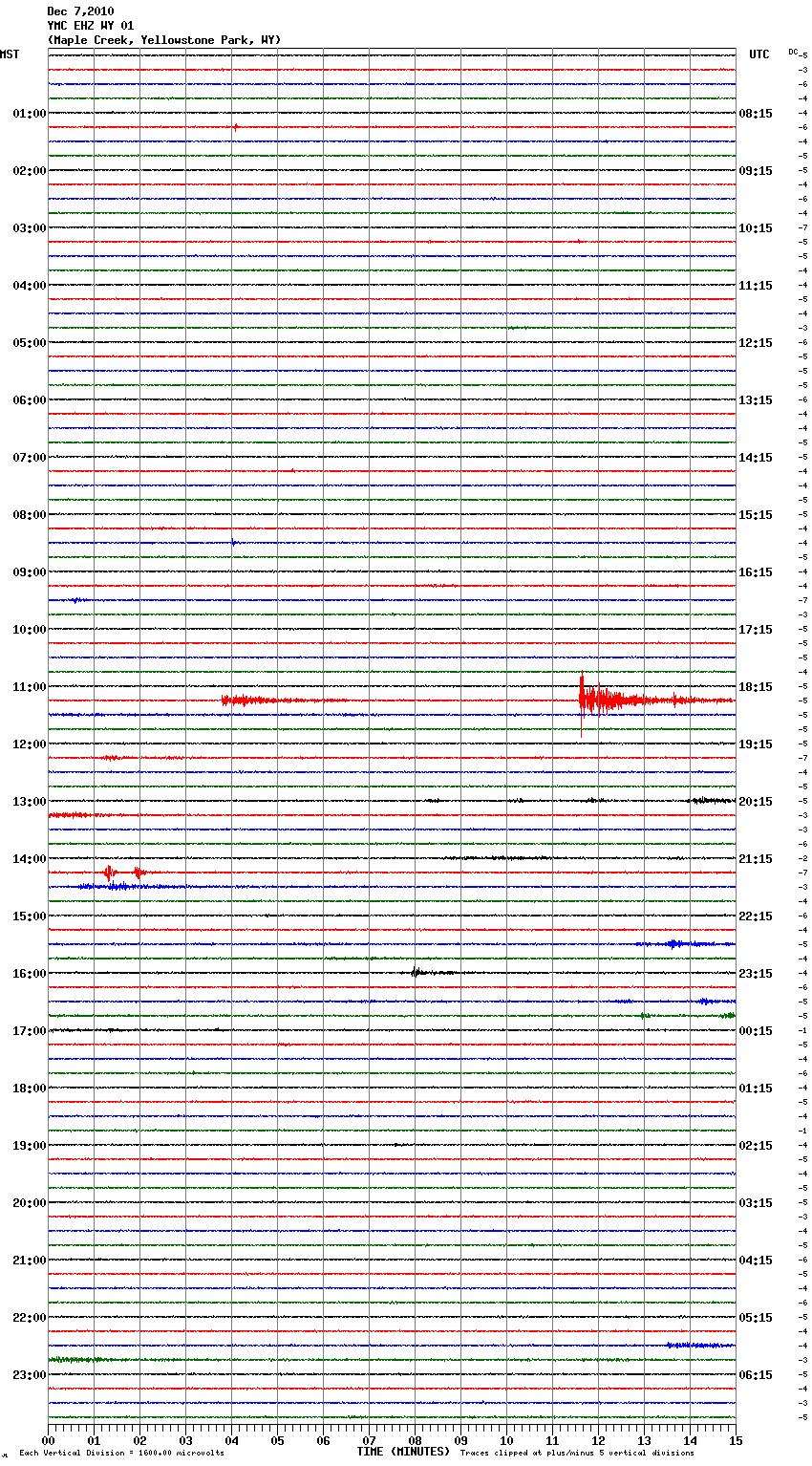Click the '13:15' UTC time label
The image size is (812, 1466).
pyautogui.click(x=756, y=400)
